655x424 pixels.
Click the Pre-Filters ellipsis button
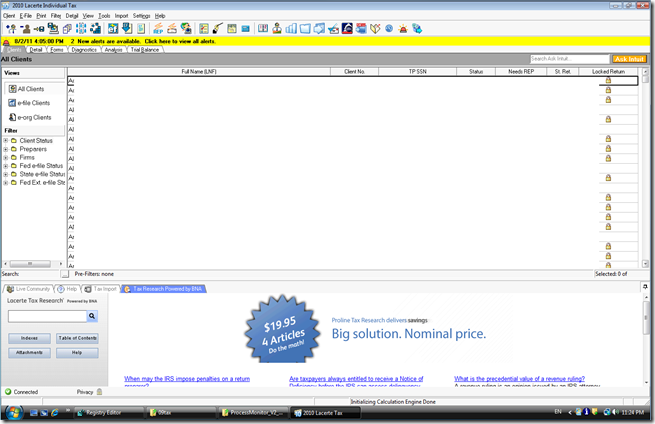pyautogui.click(x=65, y=274)
